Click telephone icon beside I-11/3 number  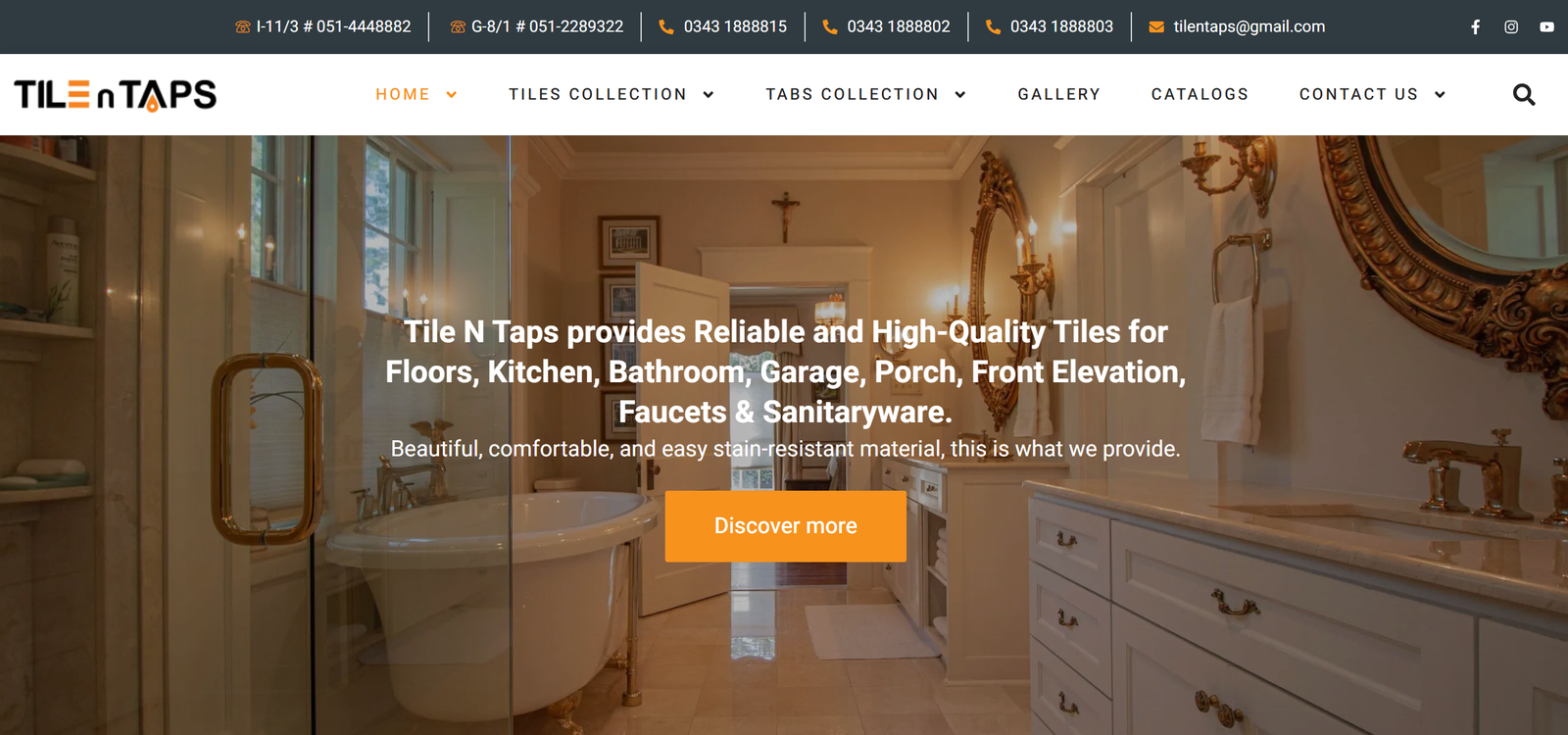(243, 27)
